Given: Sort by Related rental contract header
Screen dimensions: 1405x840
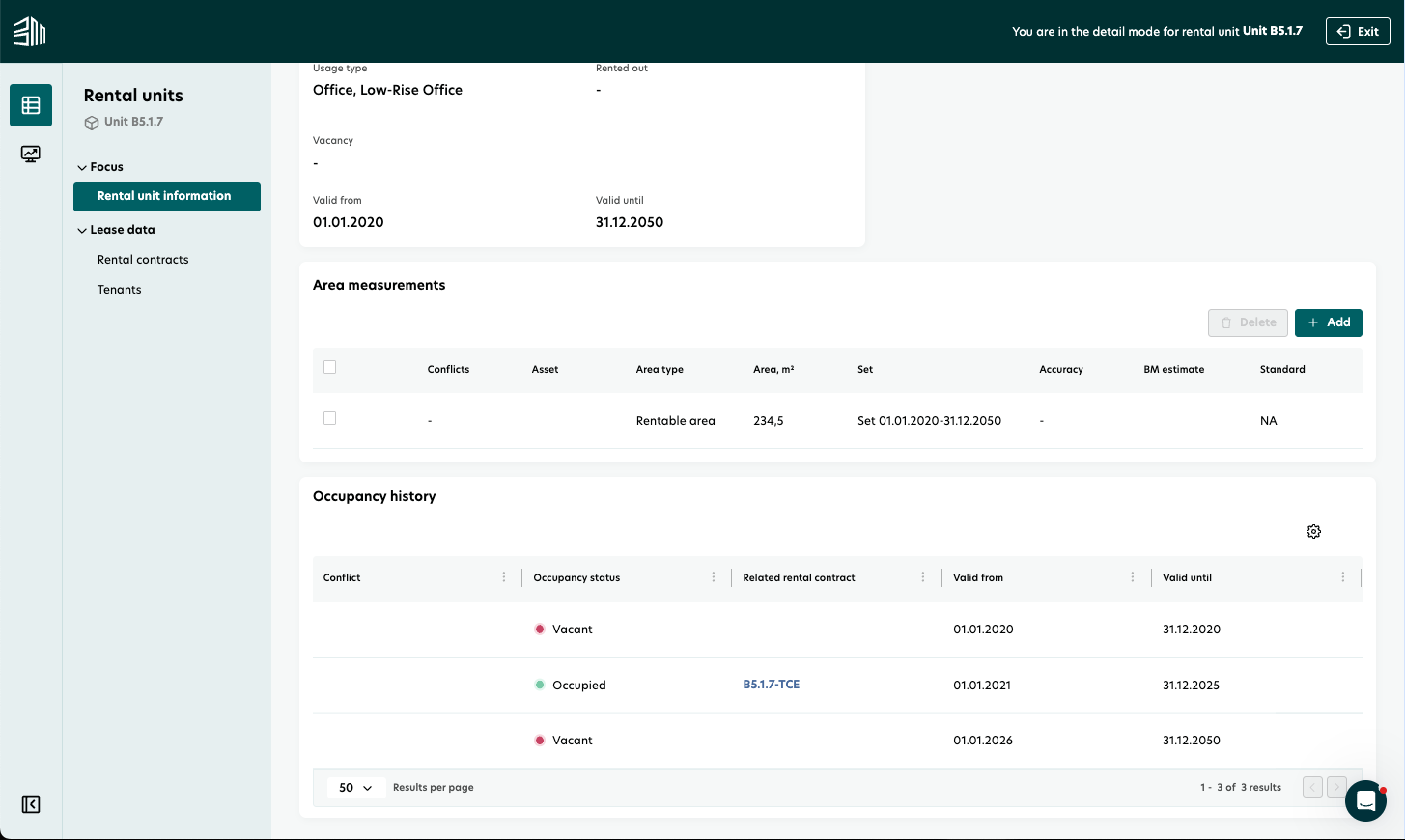Looking at the screenshot, I should click(799, 577).
